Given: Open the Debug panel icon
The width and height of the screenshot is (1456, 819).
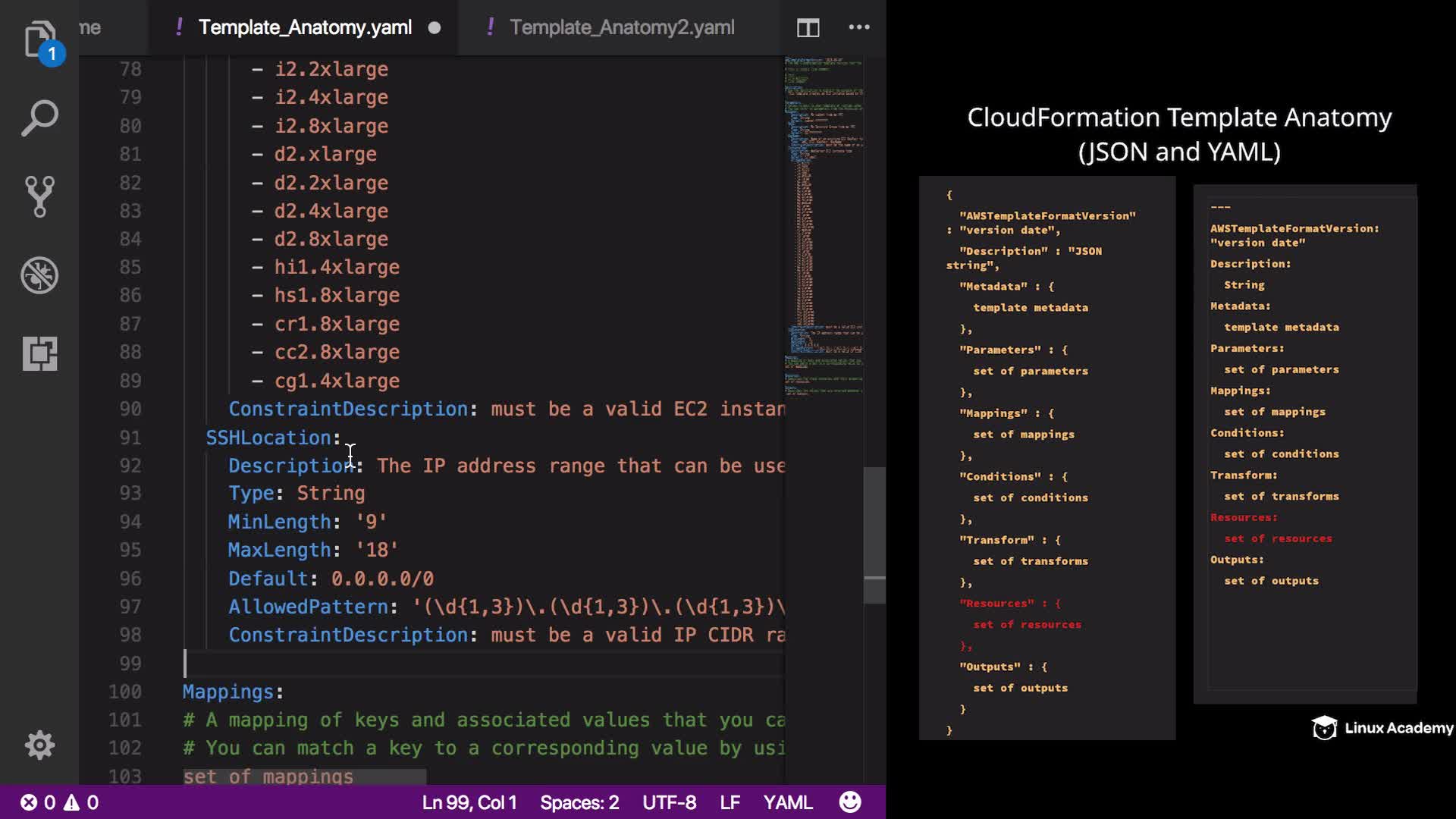Looking at the screenshot, I should (39, 275).
